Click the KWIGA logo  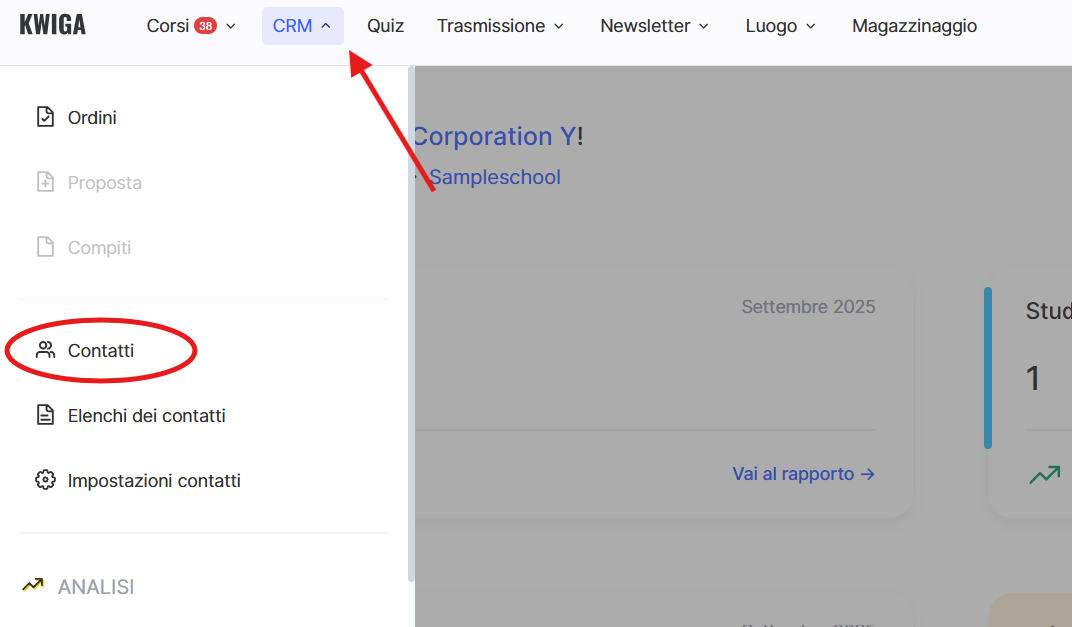coord(53,25)
